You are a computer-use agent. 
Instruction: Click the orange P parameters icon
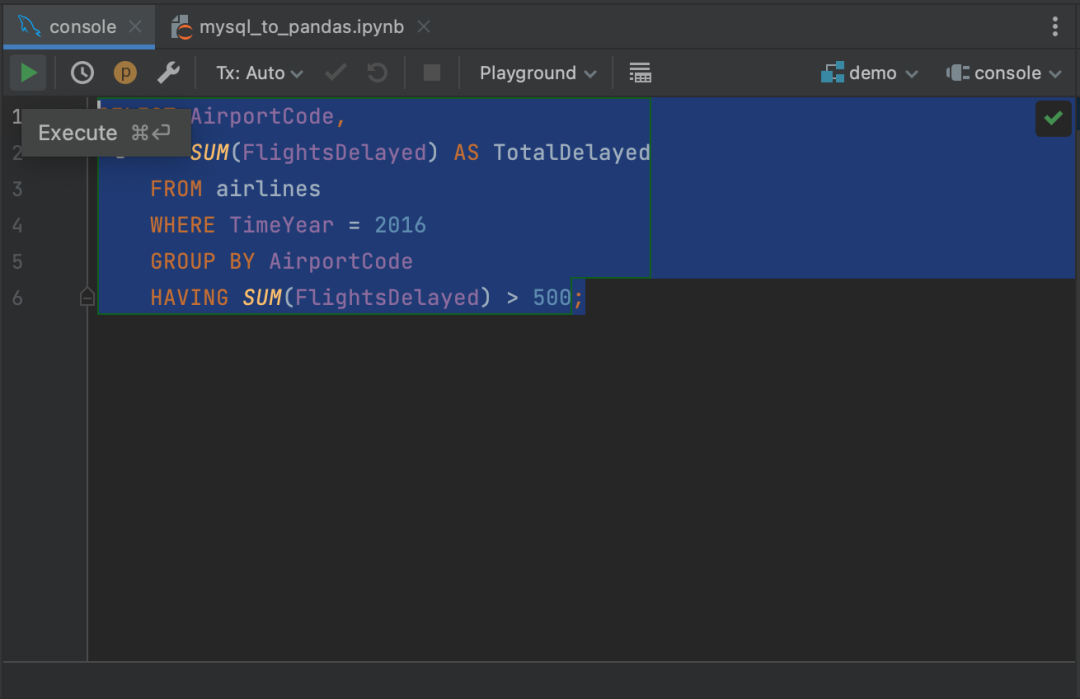[125, 73]
